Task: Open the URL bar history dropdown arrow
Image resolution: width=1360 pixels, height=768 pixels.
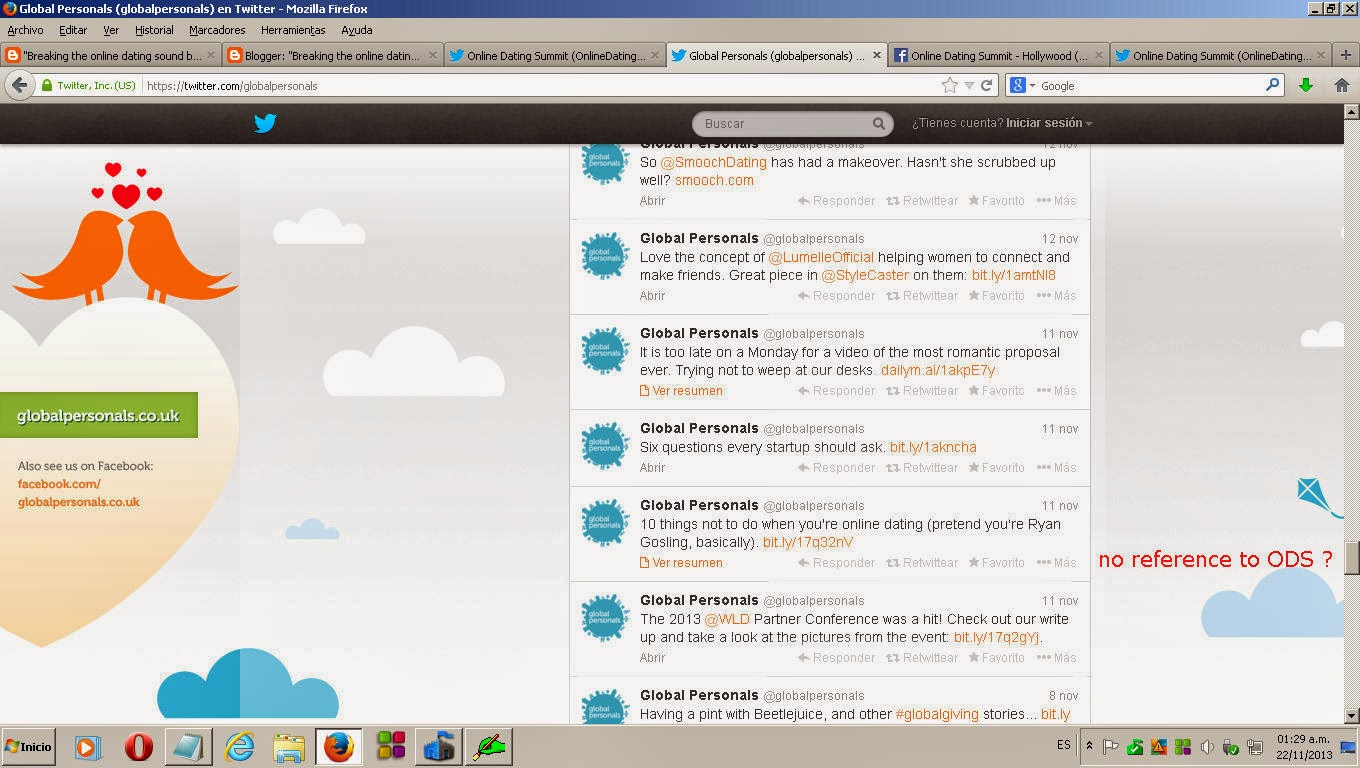Action: pyautogui.click(x=968, y=86)
